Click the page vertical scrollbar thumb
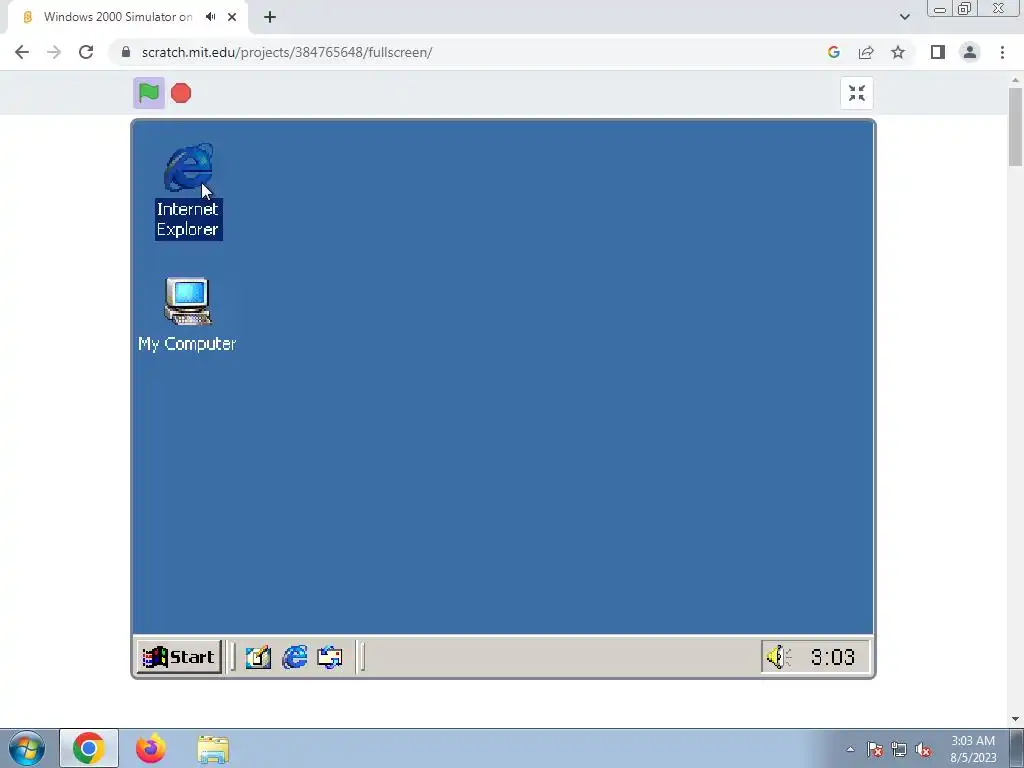 click(1016, 126)
